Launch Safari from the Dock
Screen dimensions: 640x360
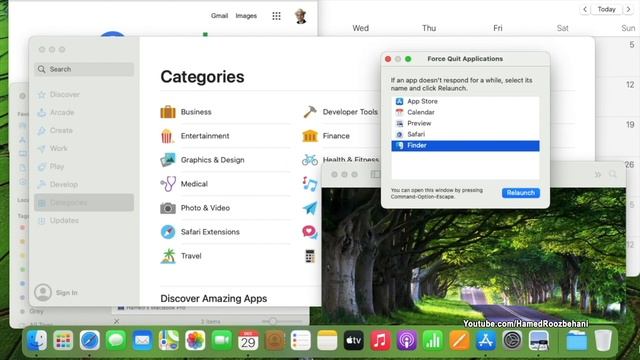point(89,340)
